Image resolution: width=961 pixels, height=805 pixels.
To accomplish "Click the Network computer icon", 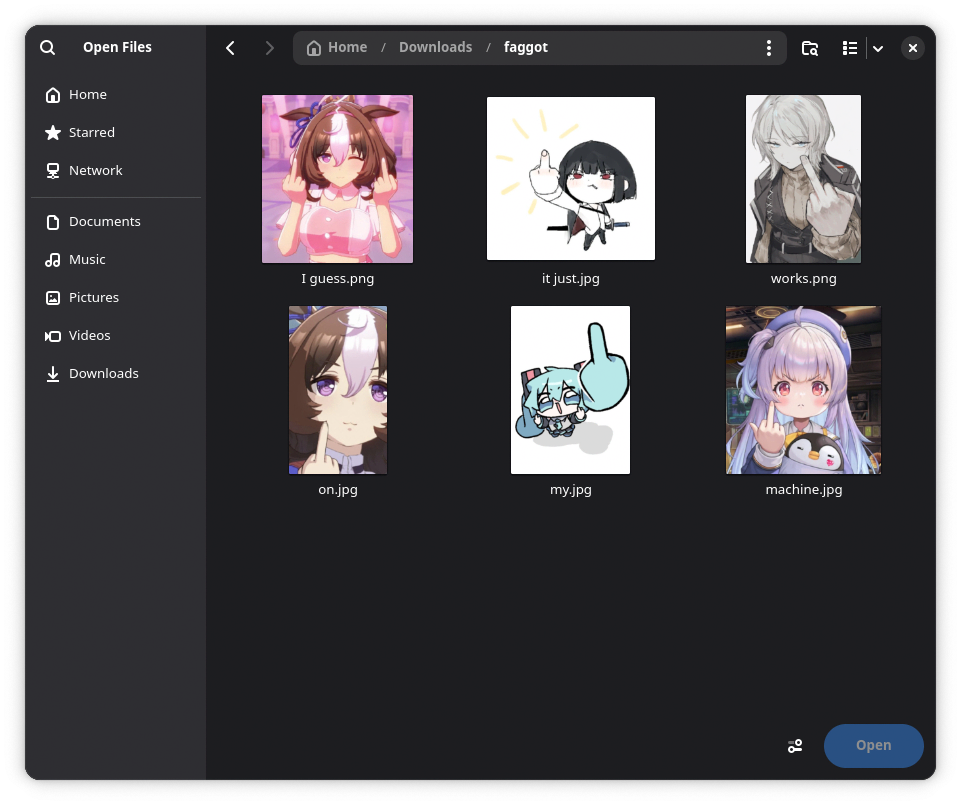I will click(x=53, y=170).
